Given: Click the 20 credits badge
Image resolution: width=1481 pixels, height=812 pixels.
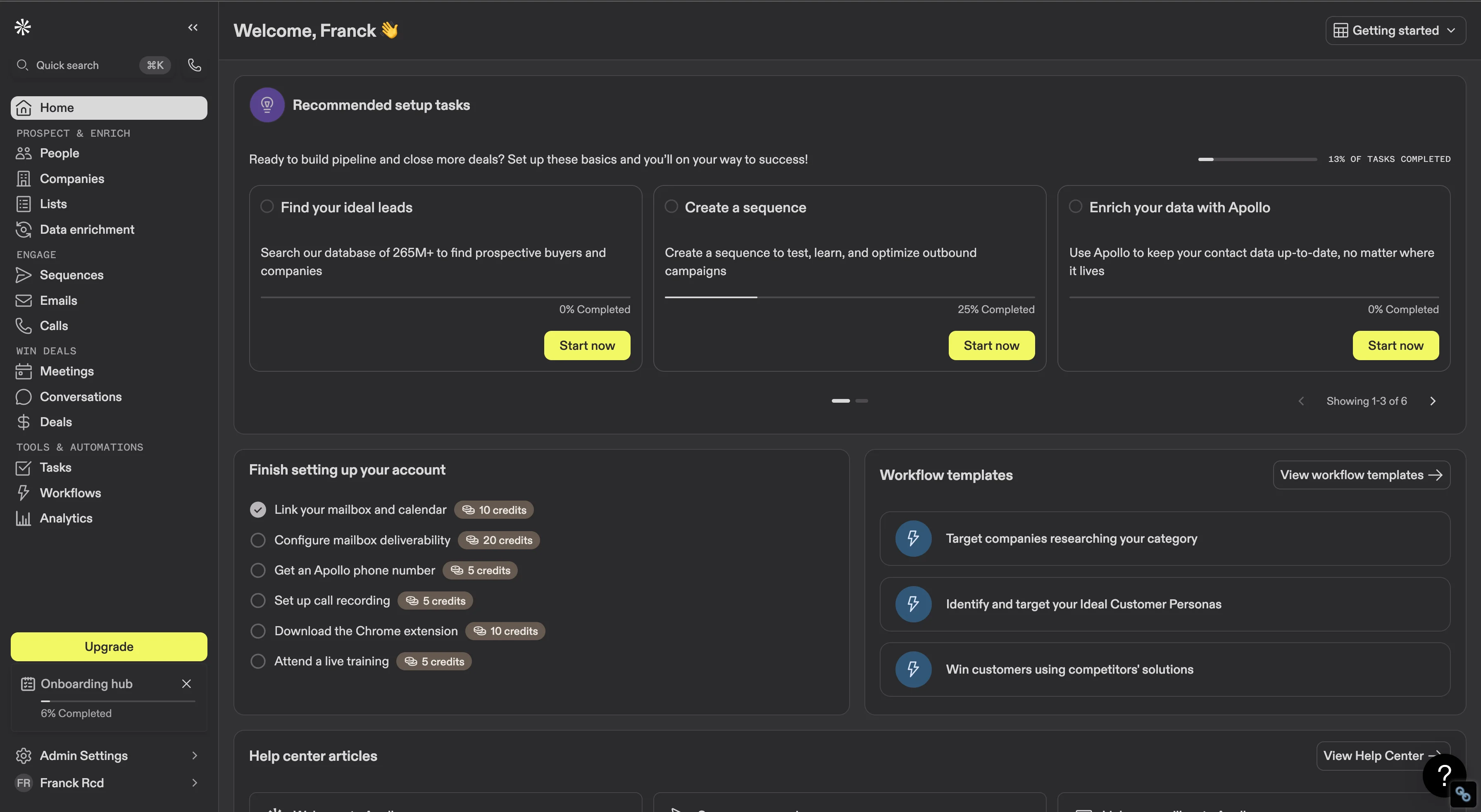Looking at the screenshot, I should 498,540.
